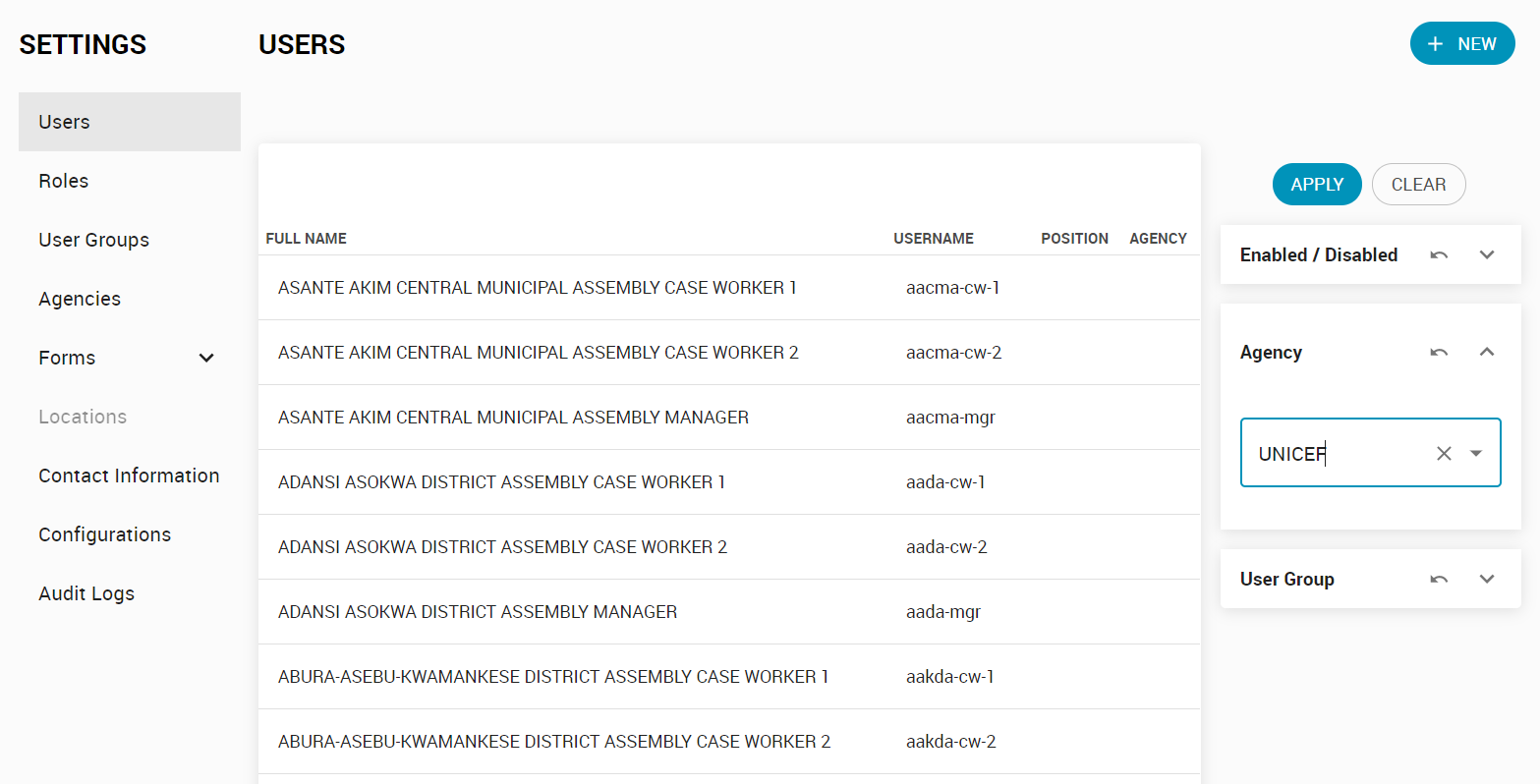The width and height of the screenshot is (1540, 784).
Task: Collapse the Agency filter panel
Action: (1487, 352)
